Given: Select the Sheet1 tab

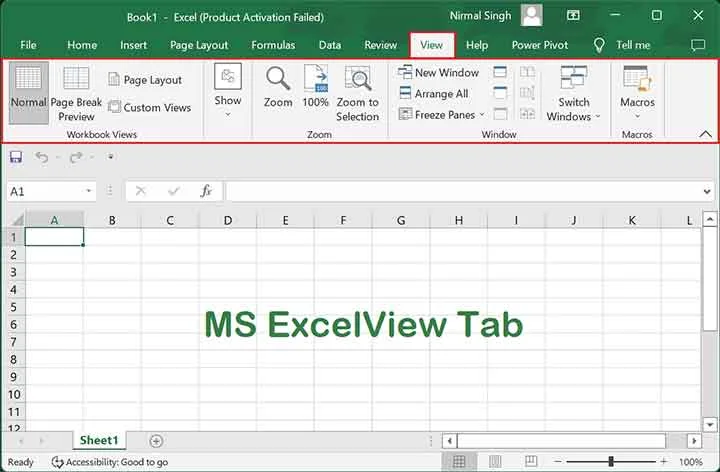Looking at the screenshot, I should (x=99, y=440).
